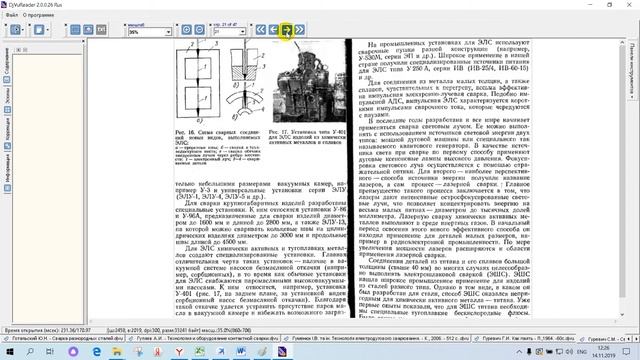This screenshot has height=360, width=640.
Task: Open the page number dropdown arrow
Action: 242,32
